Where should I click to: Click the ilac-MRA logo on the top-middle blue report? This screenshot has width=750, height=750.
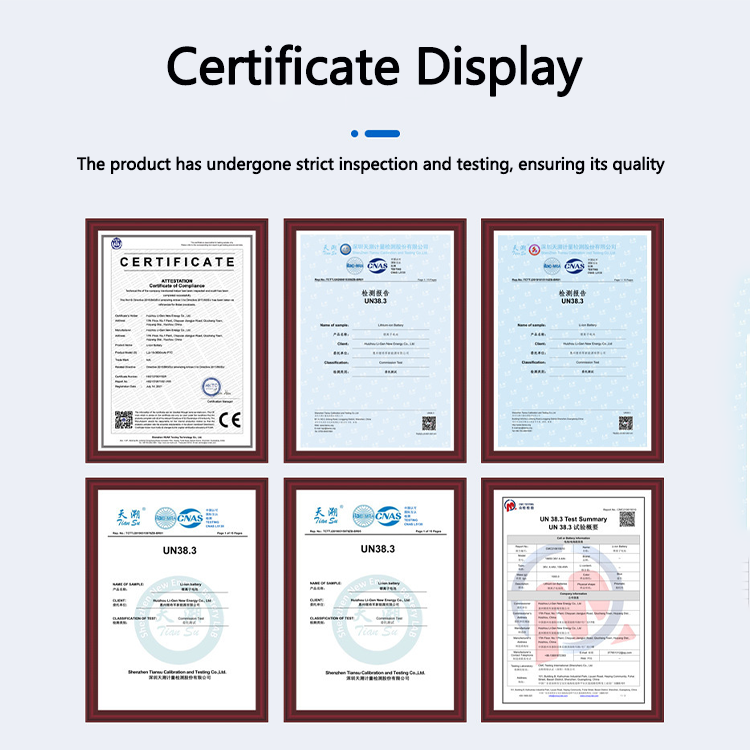[x=355, y=265]
